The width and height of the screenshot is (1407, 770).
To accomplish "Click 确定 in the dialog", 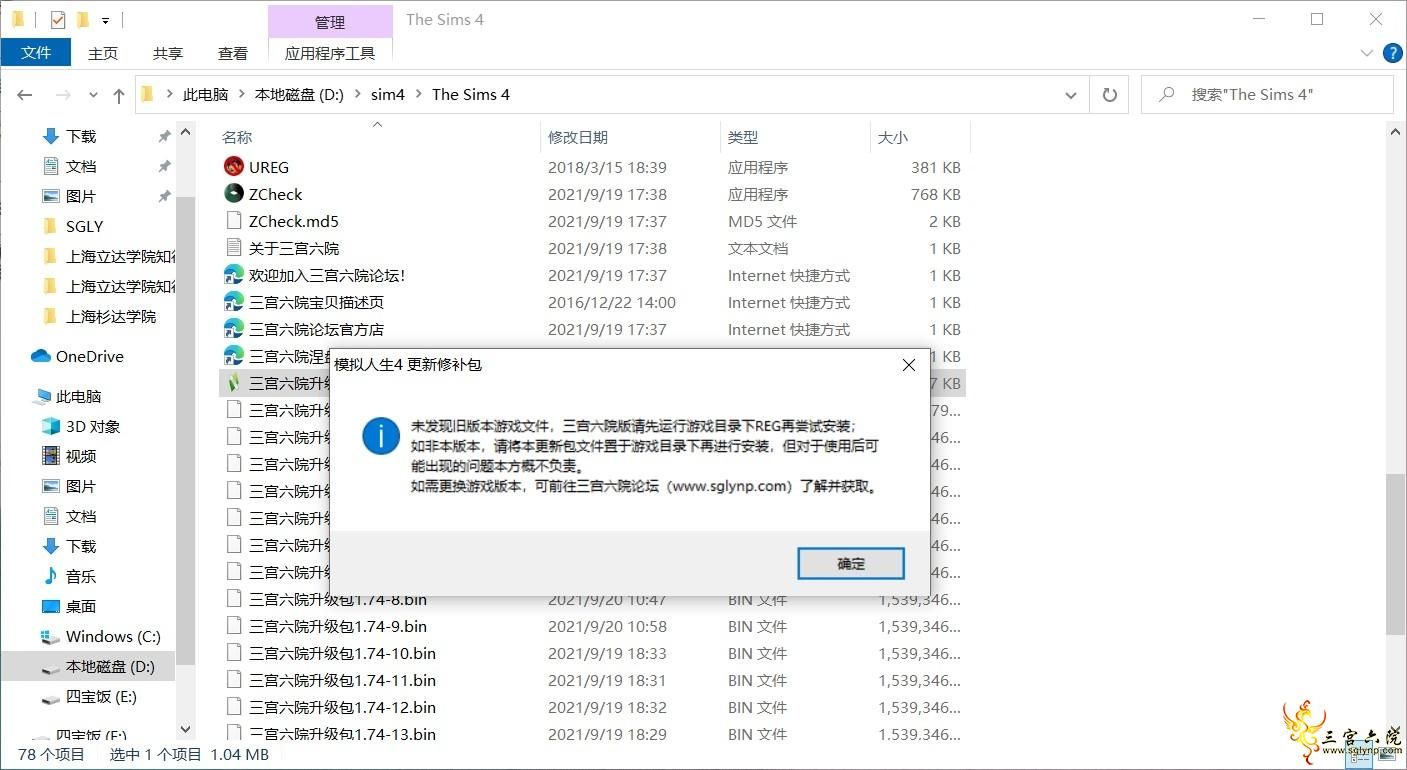I will point(851,563).
